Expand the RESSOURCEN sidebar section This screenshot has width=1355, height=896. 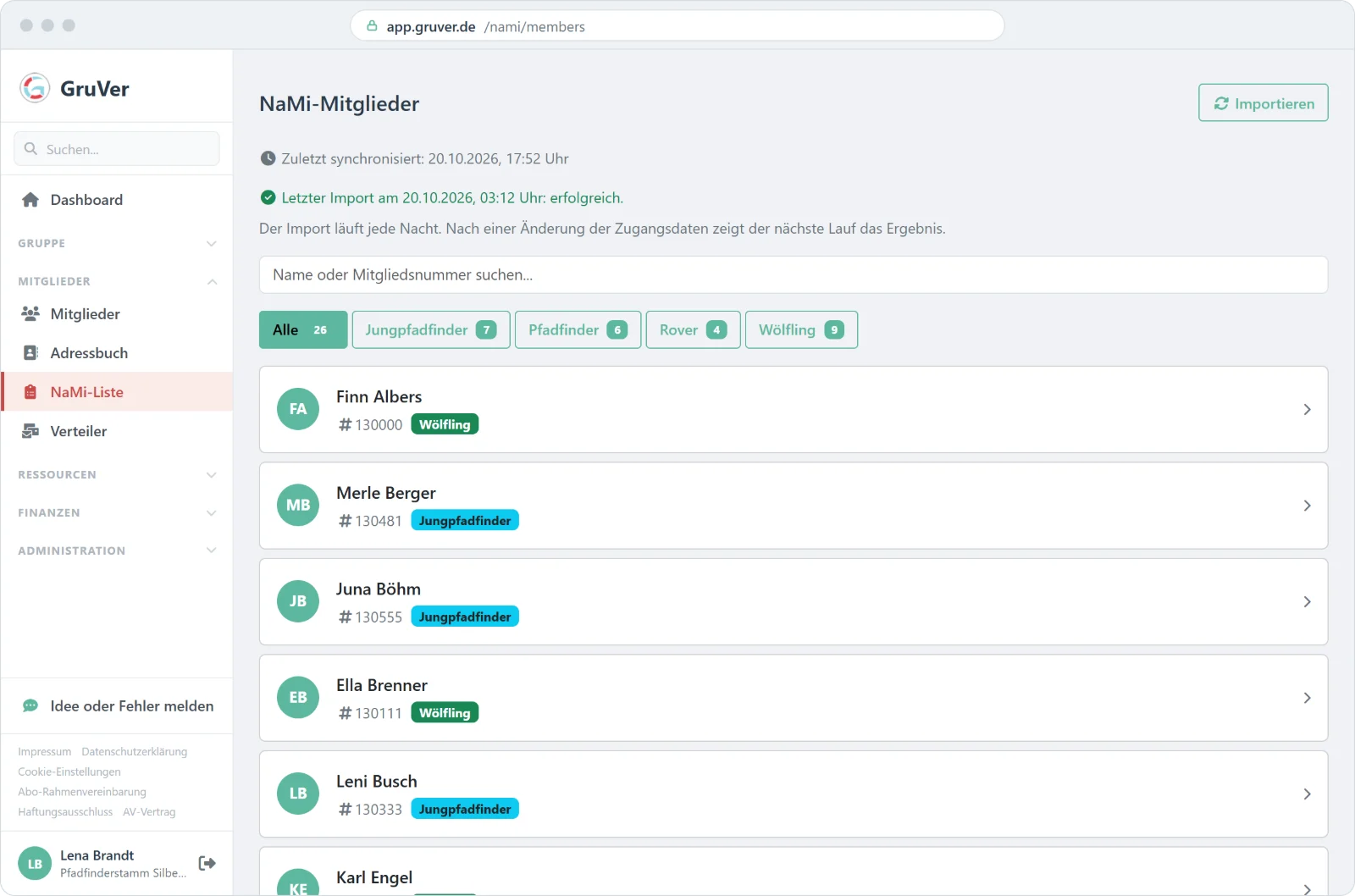click(117, 475)
